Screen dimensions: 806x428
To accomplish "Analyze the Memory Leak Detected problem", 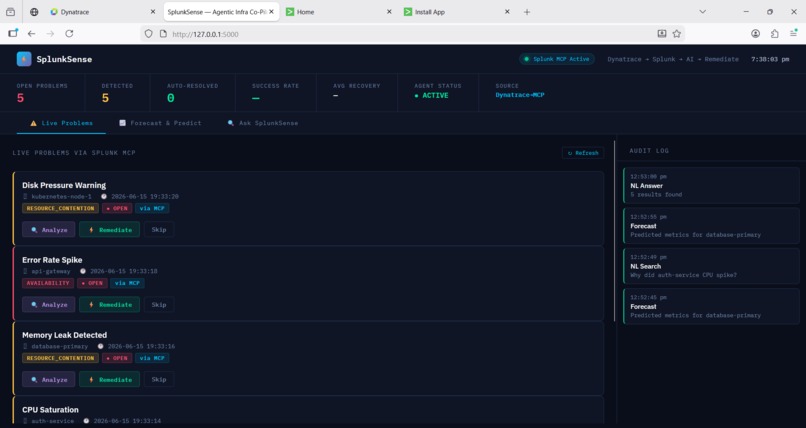I will 48,380.
